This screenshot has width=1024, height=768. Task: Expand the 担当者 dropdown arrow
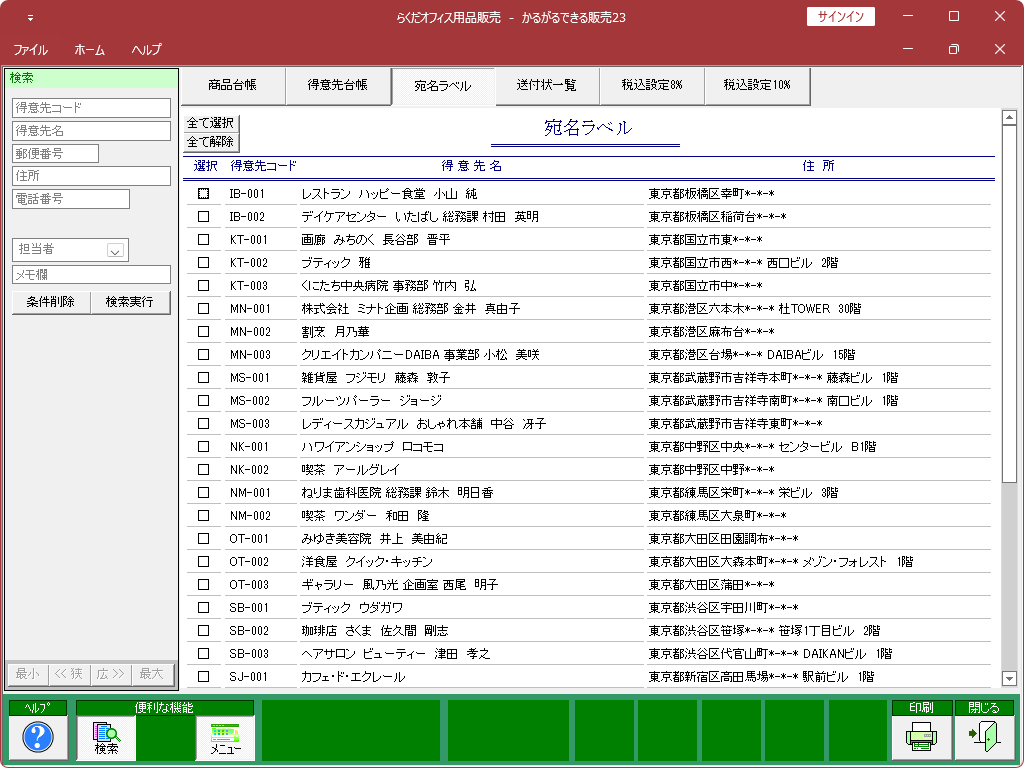coord(116,250)
